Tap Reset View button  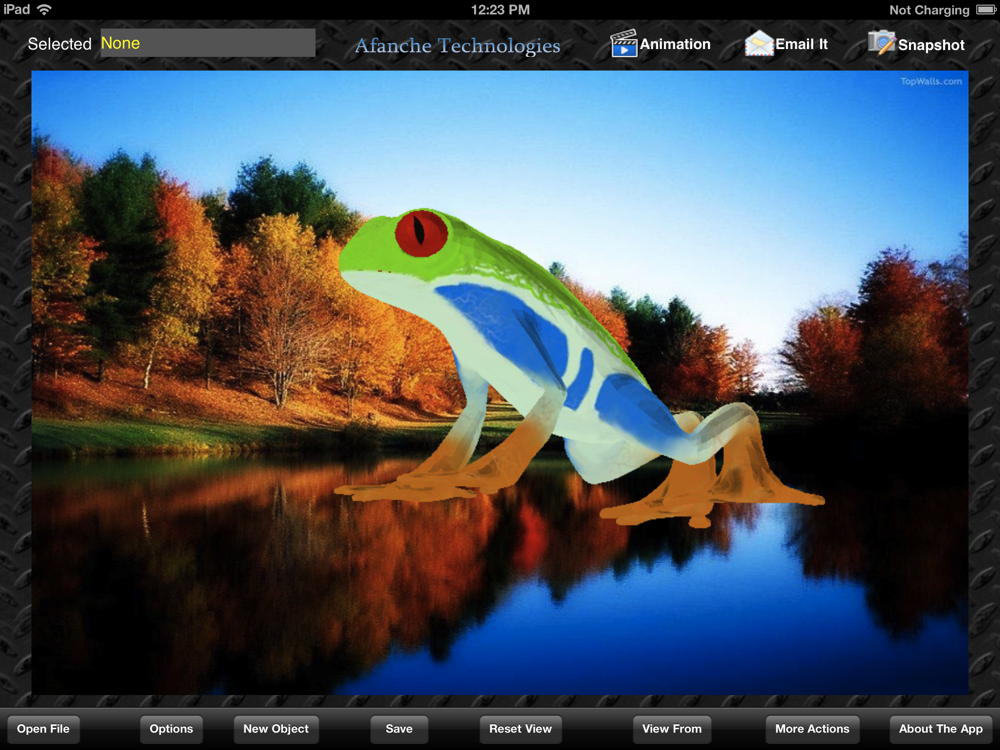tap(520, 729)
